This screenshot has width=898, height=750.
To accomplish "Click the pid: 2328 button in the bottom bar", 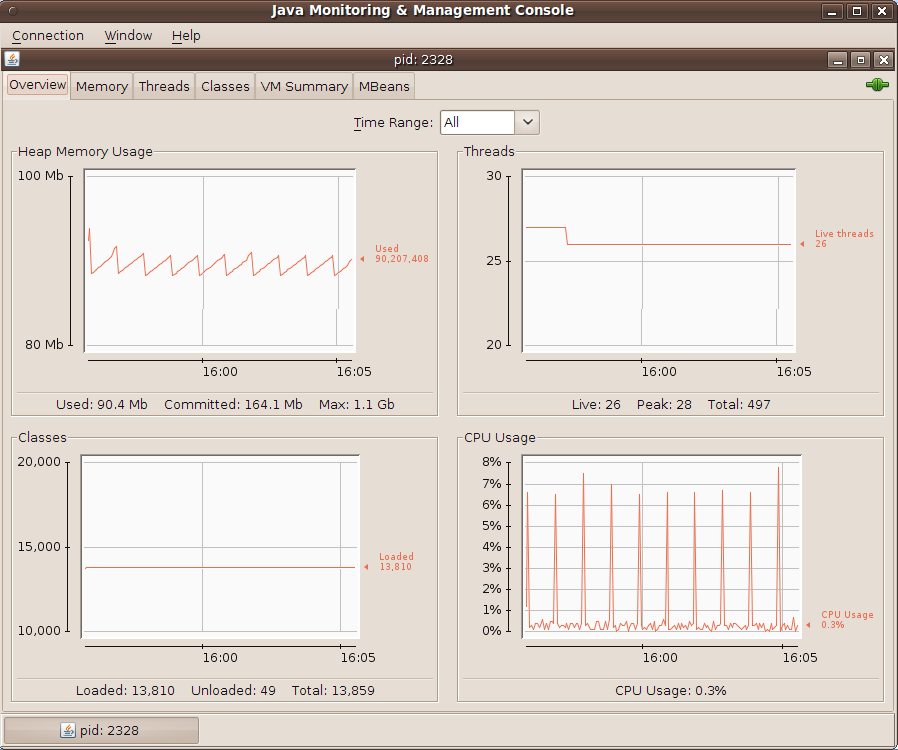I will (101, 731).
